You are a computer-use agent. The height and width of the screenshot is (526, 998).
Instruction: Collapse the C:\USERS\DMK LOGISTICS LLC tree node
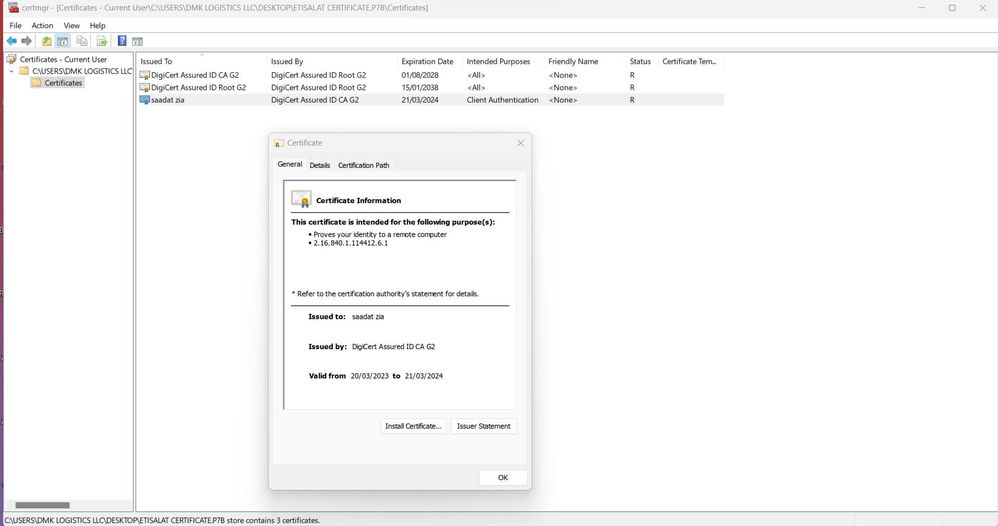point(11,71)
